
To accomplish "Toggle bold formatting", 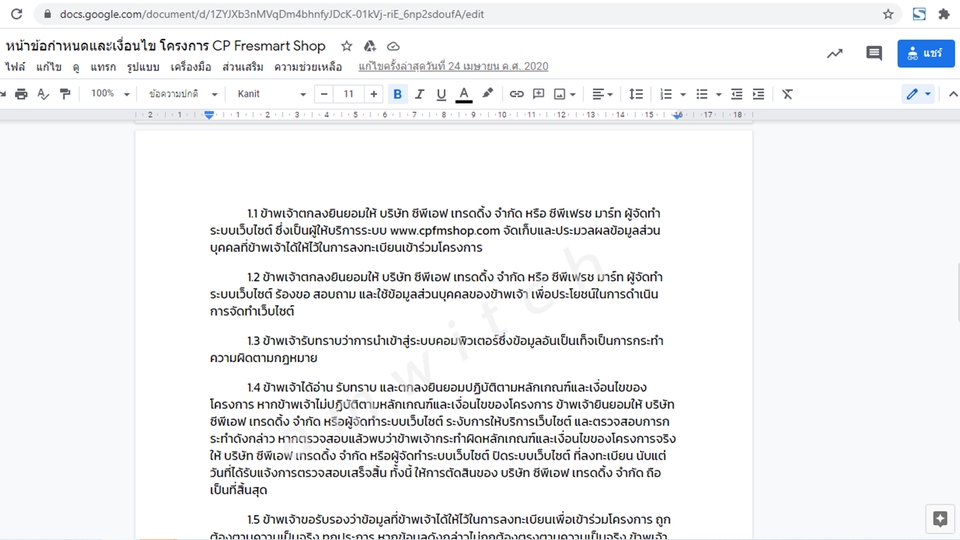I will tap(397, 94).
